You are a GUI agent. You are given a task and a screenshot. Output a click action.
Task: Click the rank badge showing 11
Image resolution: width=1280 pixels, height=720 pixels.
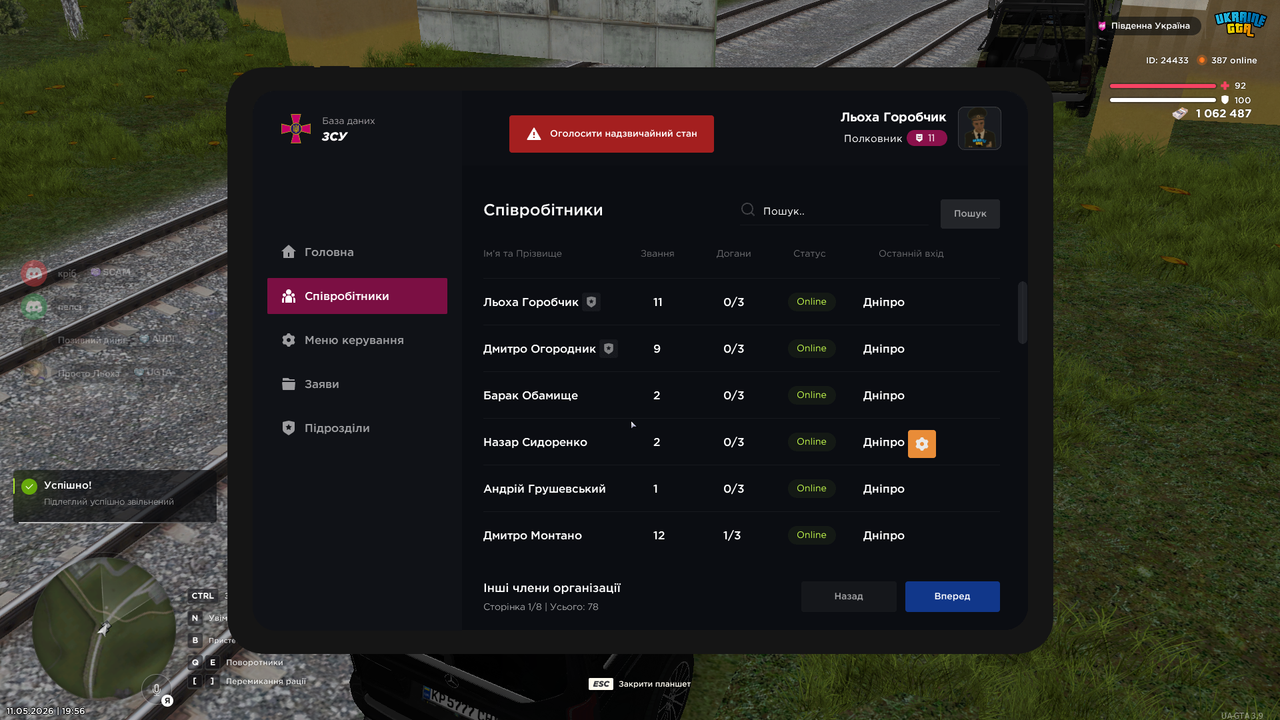pyautogui.click(x=927, y=138)
